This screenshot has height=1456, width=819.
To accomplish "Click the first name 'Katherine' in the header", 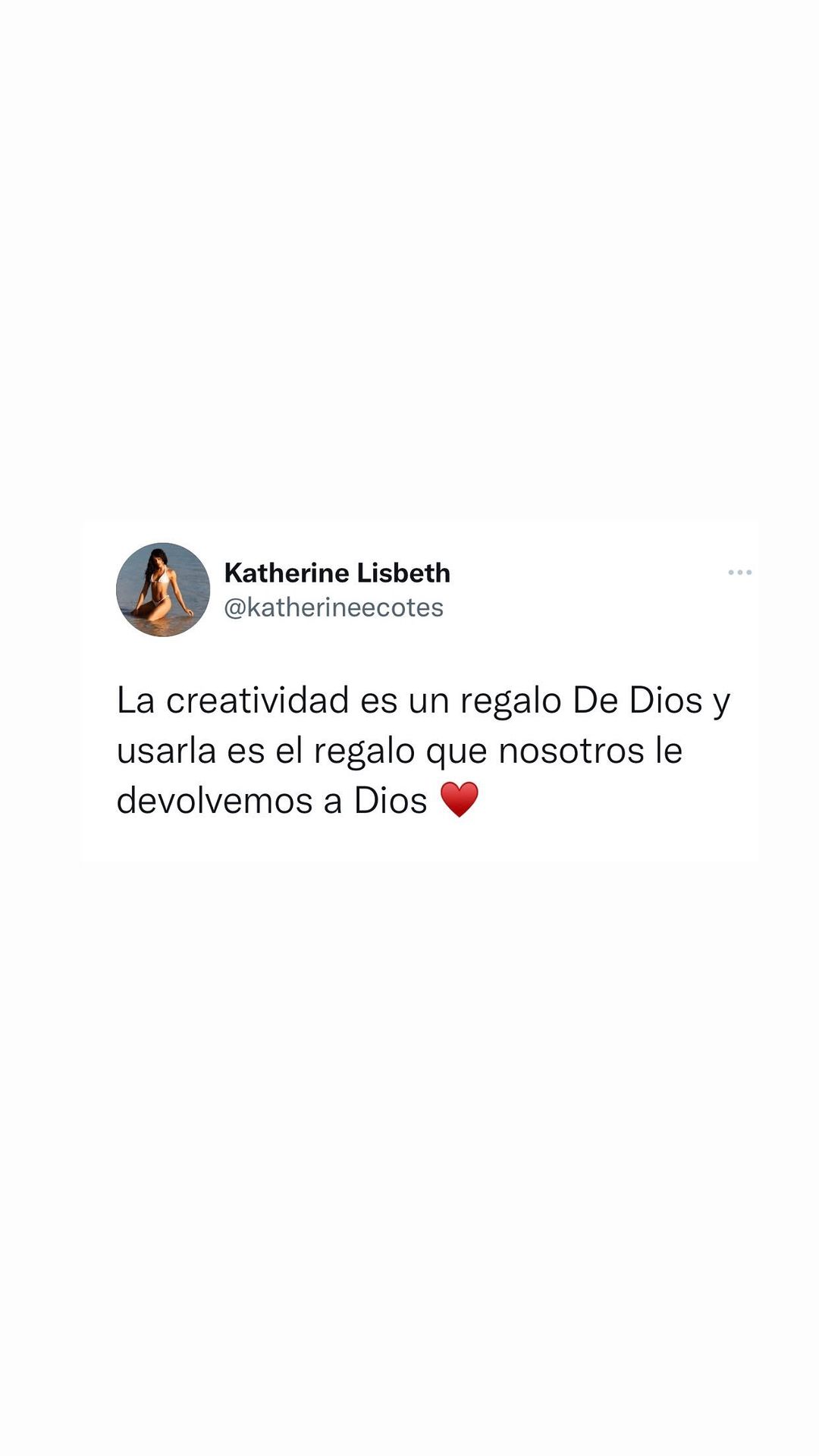I will (287, 573).
